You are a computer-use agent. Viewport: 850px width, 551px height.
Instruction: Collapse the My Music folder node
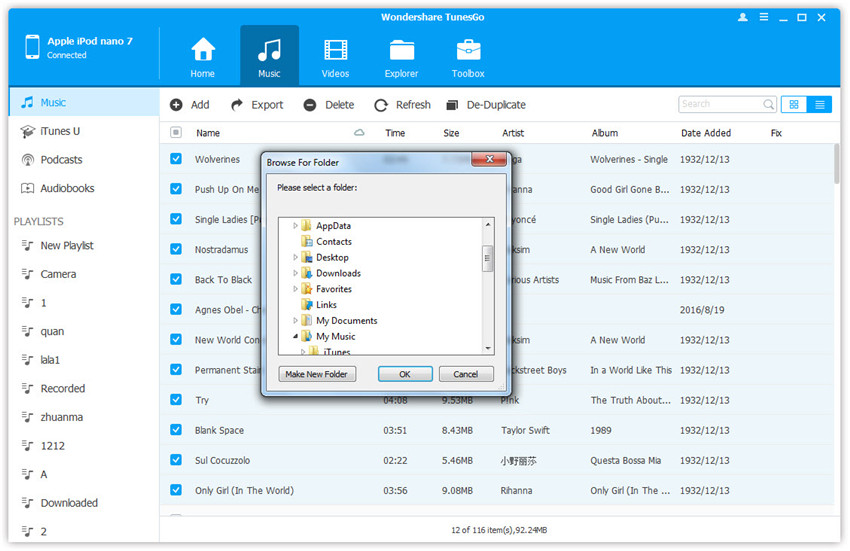pos(296,337)
